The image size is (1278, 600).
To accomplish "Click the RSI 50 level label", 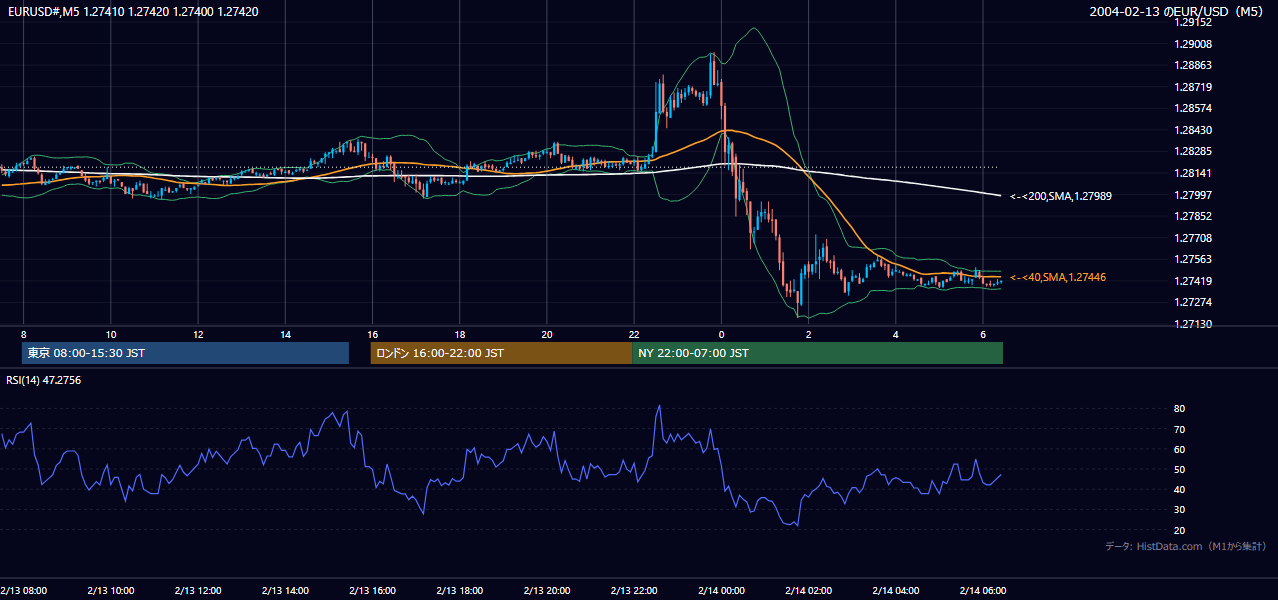I will 1180,469.
